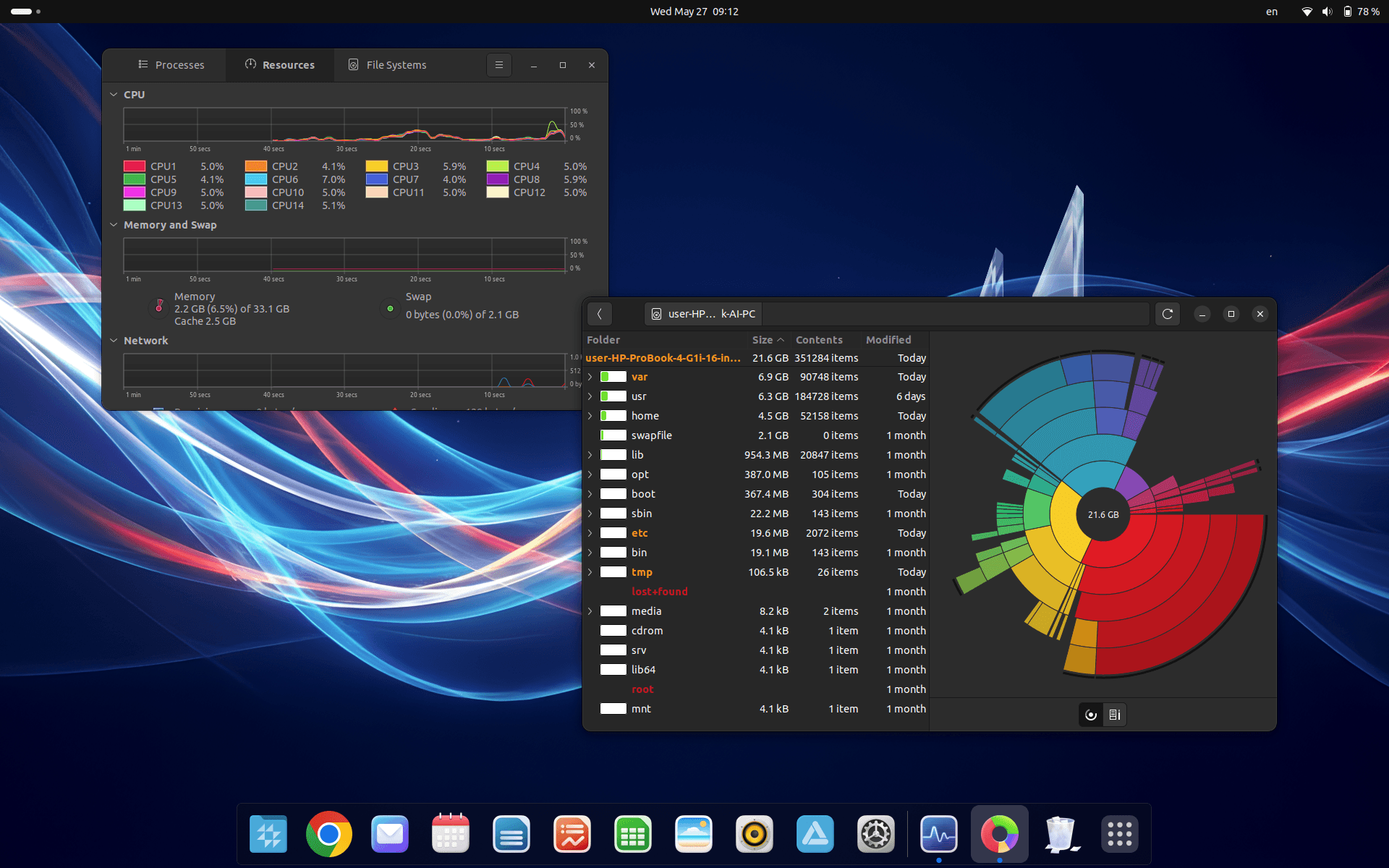The image size is (1389, 868).
Task: Open clock showing Wed May 27
Action: [694, 12]
